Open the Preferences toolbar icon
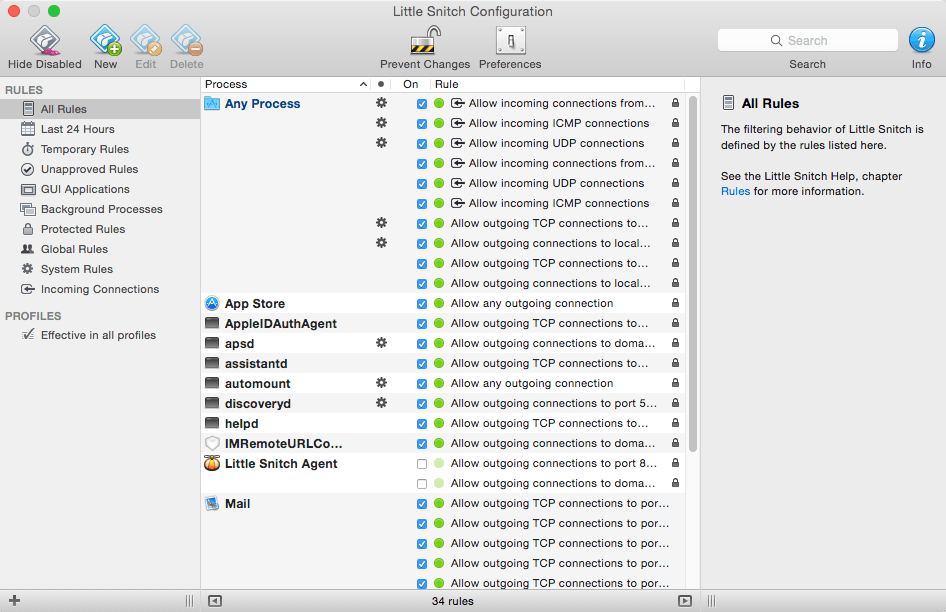 pyautogui.click(x=510, y=40)
